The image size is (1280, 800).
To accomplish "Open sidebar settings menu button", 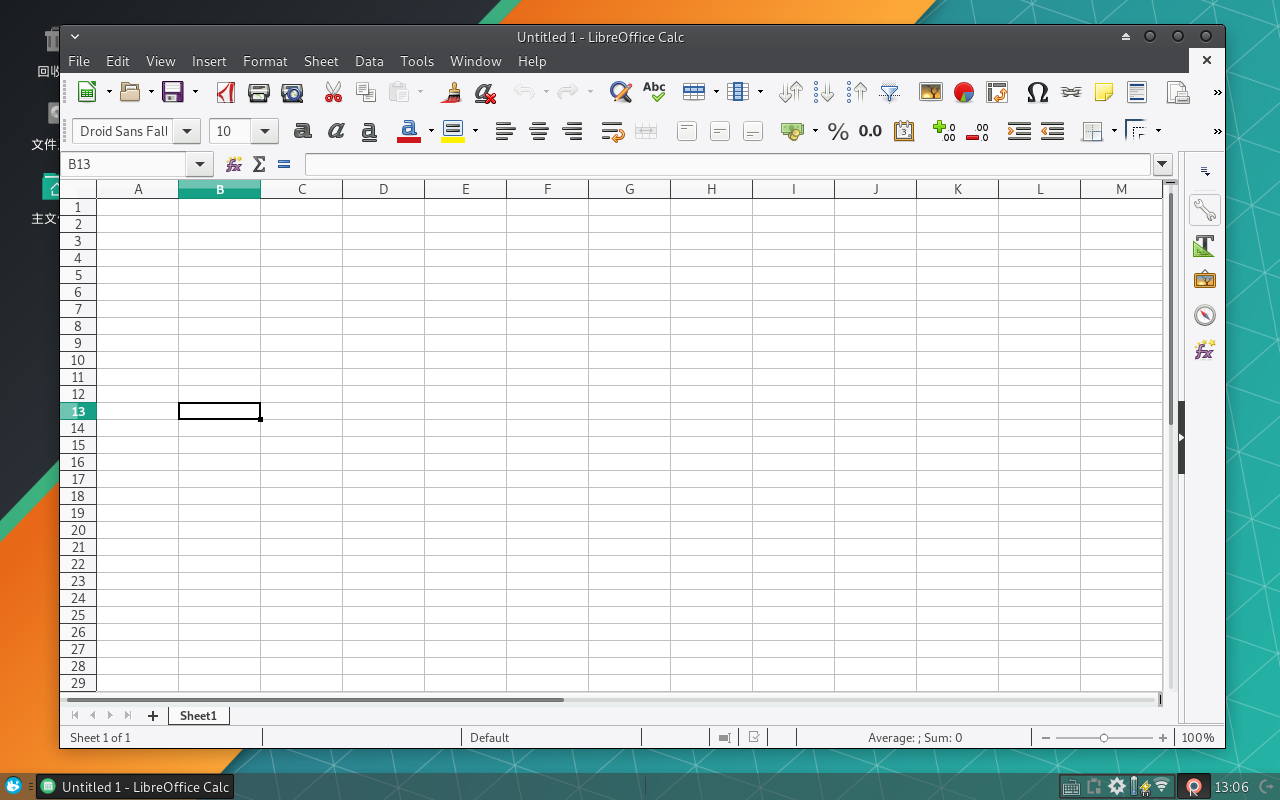I will coord(1205,172).
